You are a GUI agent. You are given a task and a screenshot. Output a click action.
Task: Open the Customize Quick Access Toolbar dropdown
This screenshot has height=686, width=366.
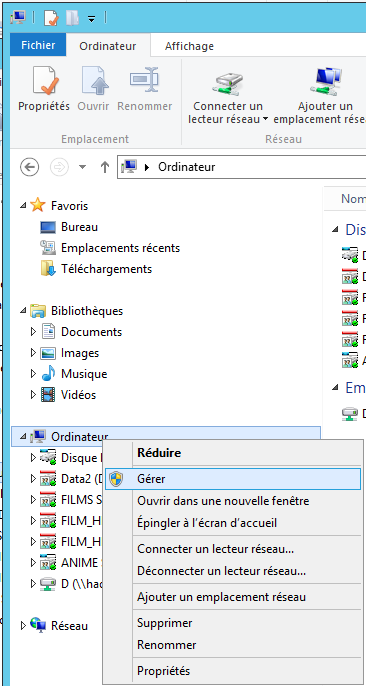pos(91,18)
